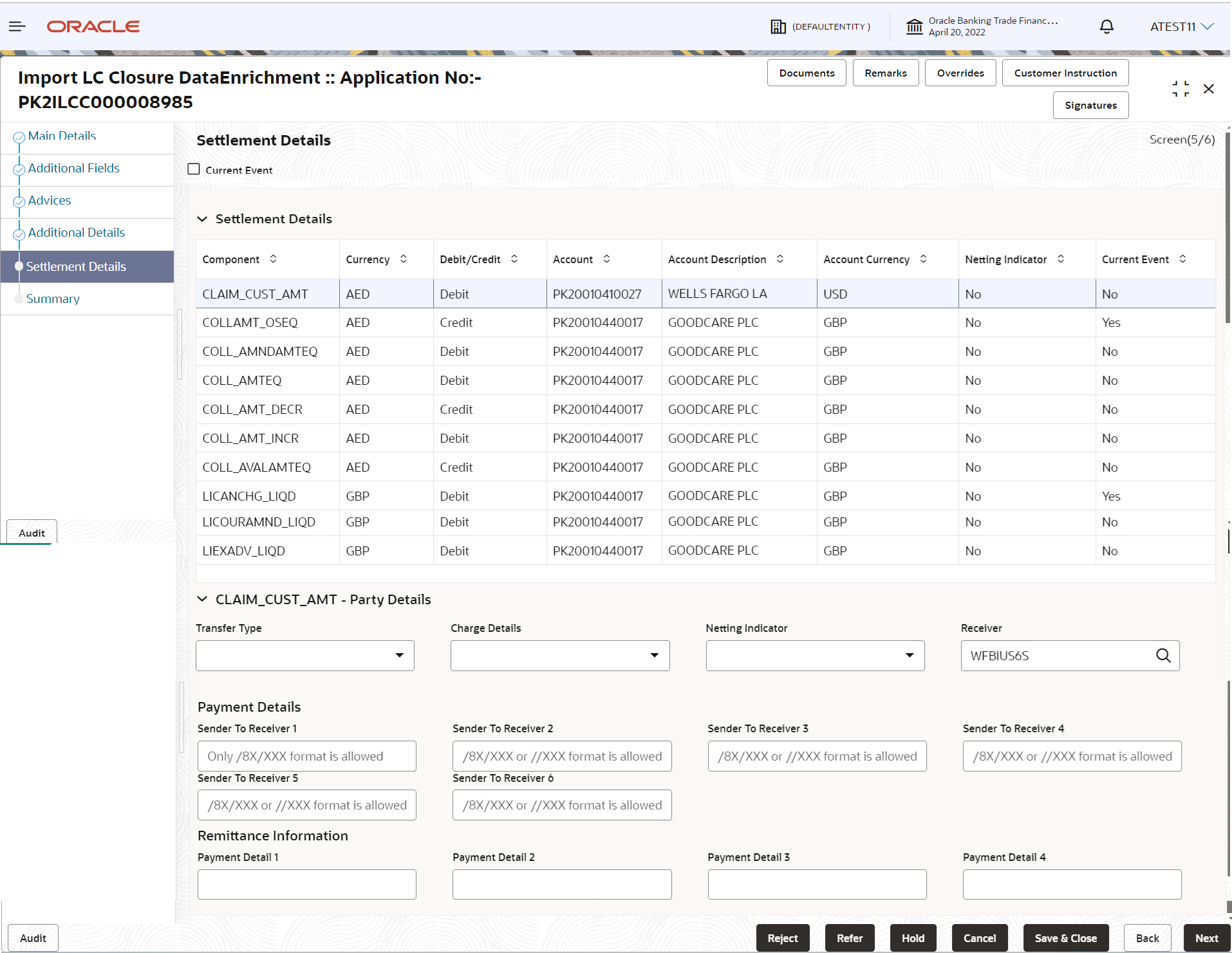Click the Sender To Receiver 1 field
1232x953 pixels.
[306, 756]
